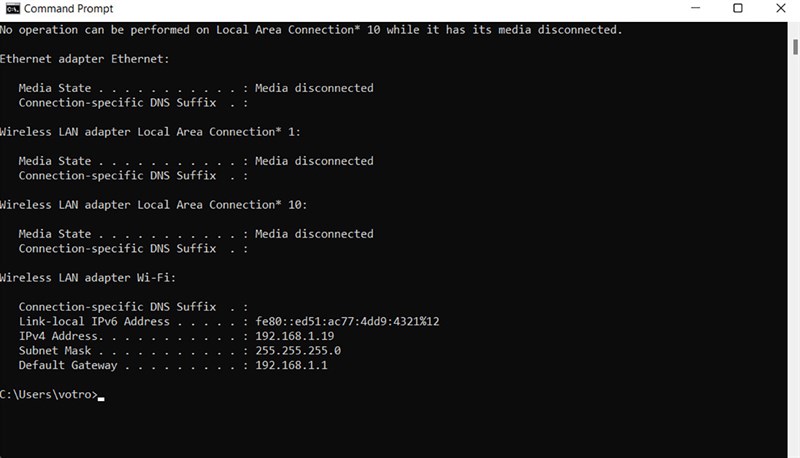Close the Command Prompt window
The height and width of the screenshot is (458, 800).
point(780,9)
